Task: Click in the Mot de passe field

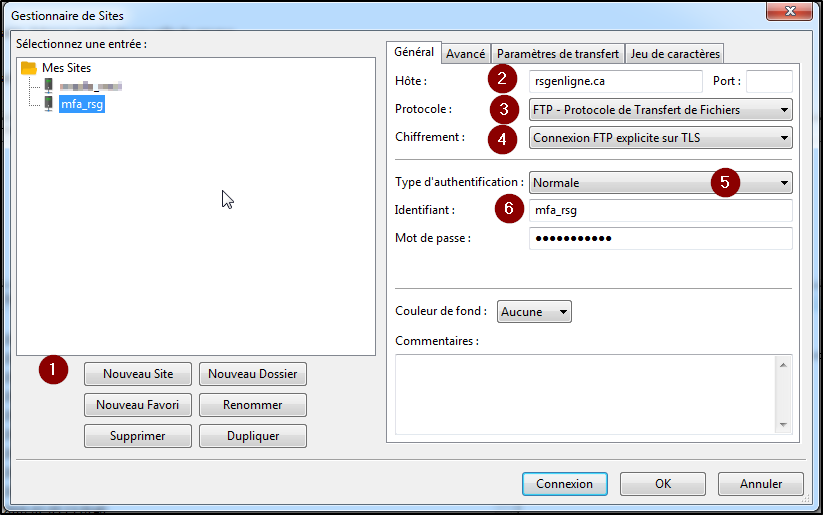Action: (660, 238)
